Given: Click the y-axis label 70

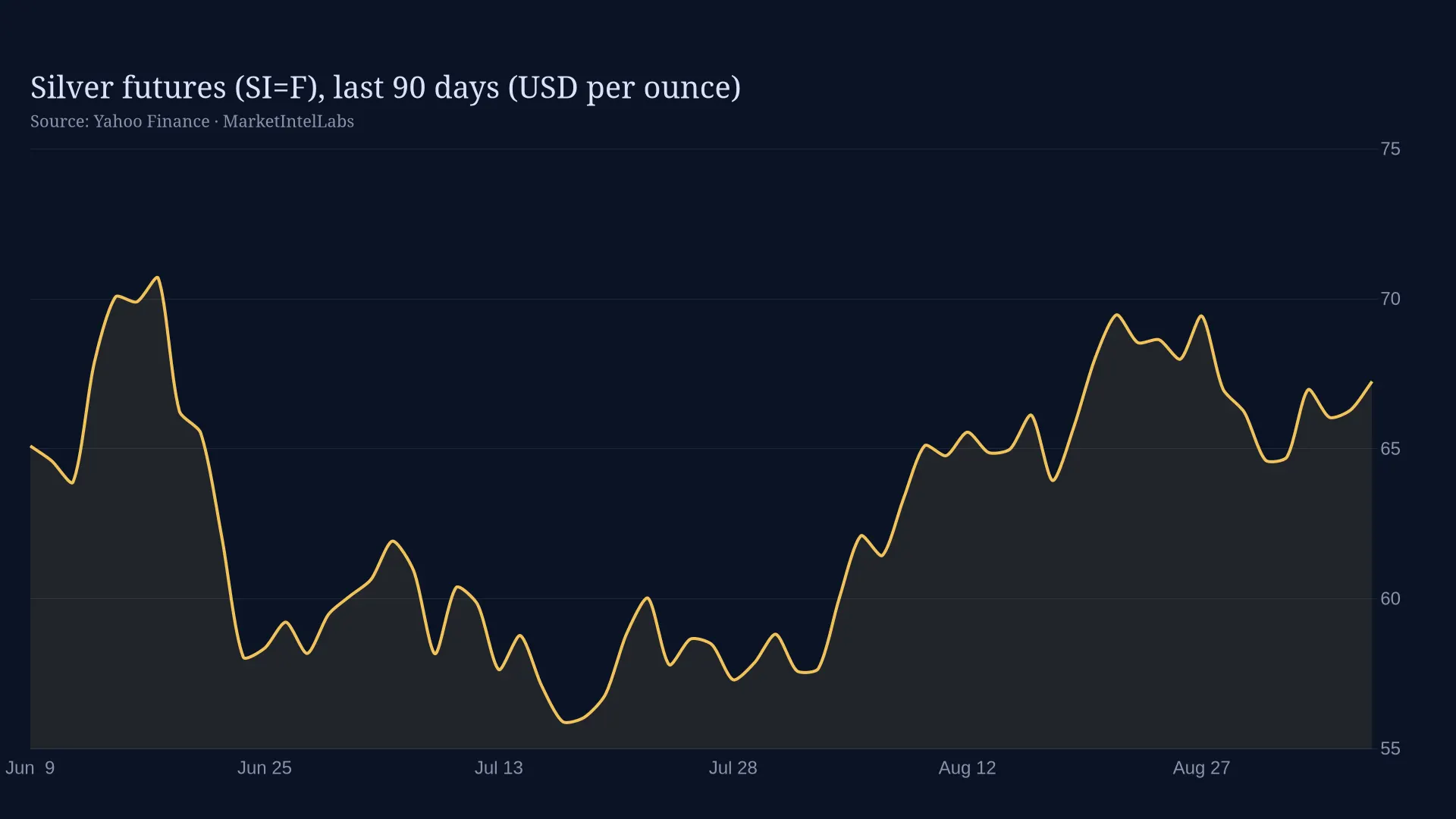Looking at the screenshot, I should tap(1390, 299).
